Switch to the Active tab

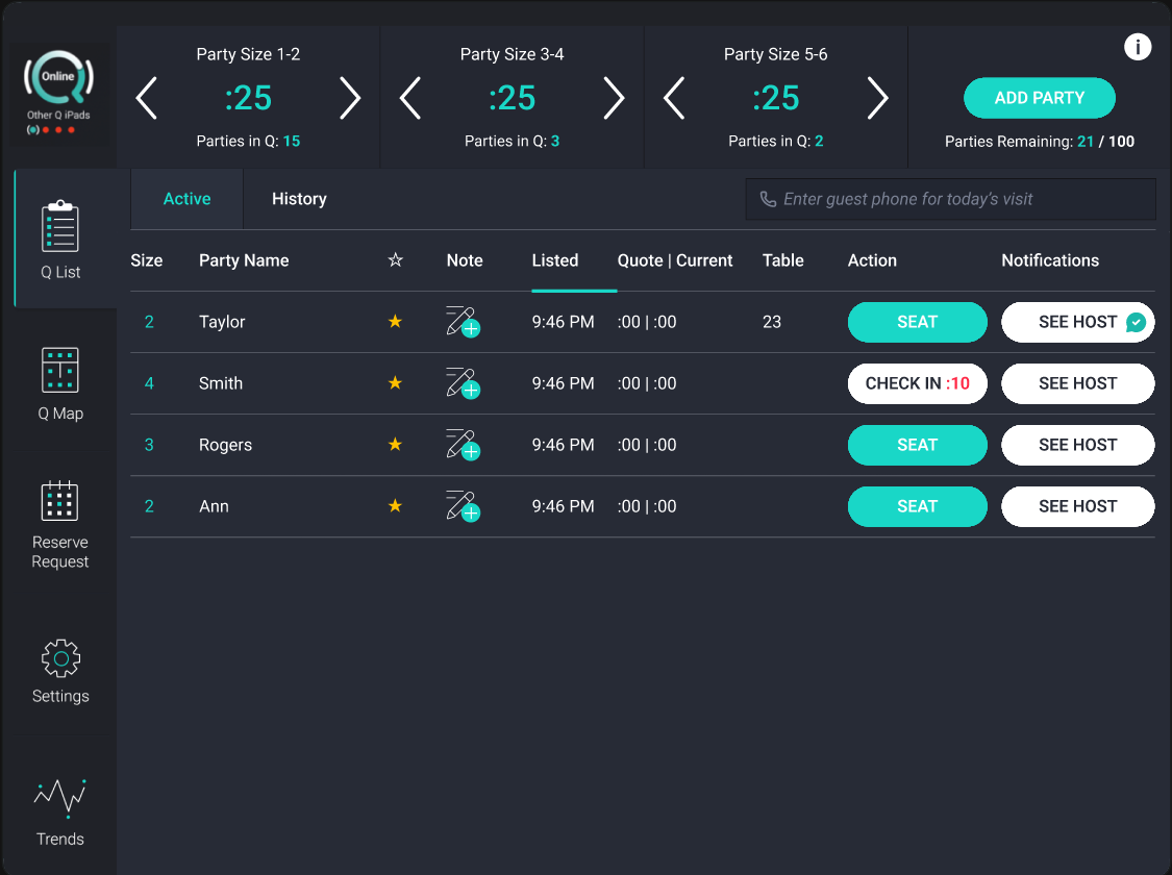[187, 199]
